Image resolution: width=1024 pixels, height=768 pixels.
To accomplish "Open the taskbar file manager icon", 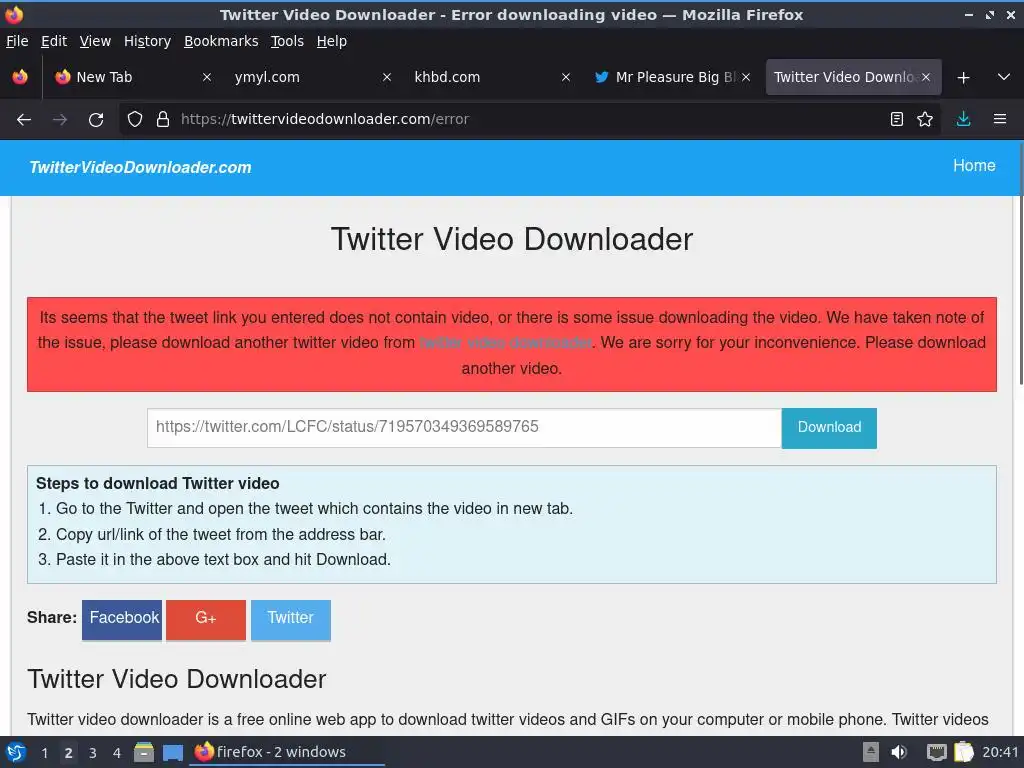I will [x=144, y=752].
